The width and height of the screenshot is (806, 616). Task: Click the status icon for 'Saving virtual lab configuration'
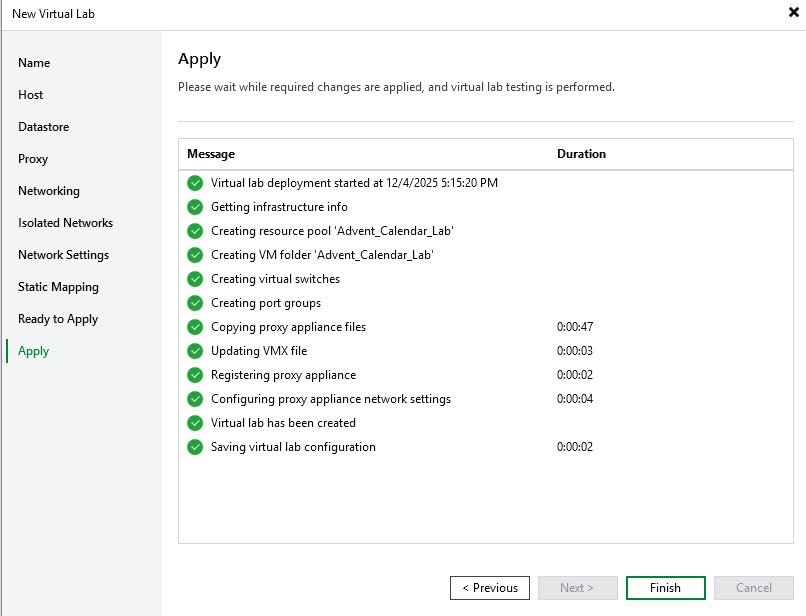[195, 447]
